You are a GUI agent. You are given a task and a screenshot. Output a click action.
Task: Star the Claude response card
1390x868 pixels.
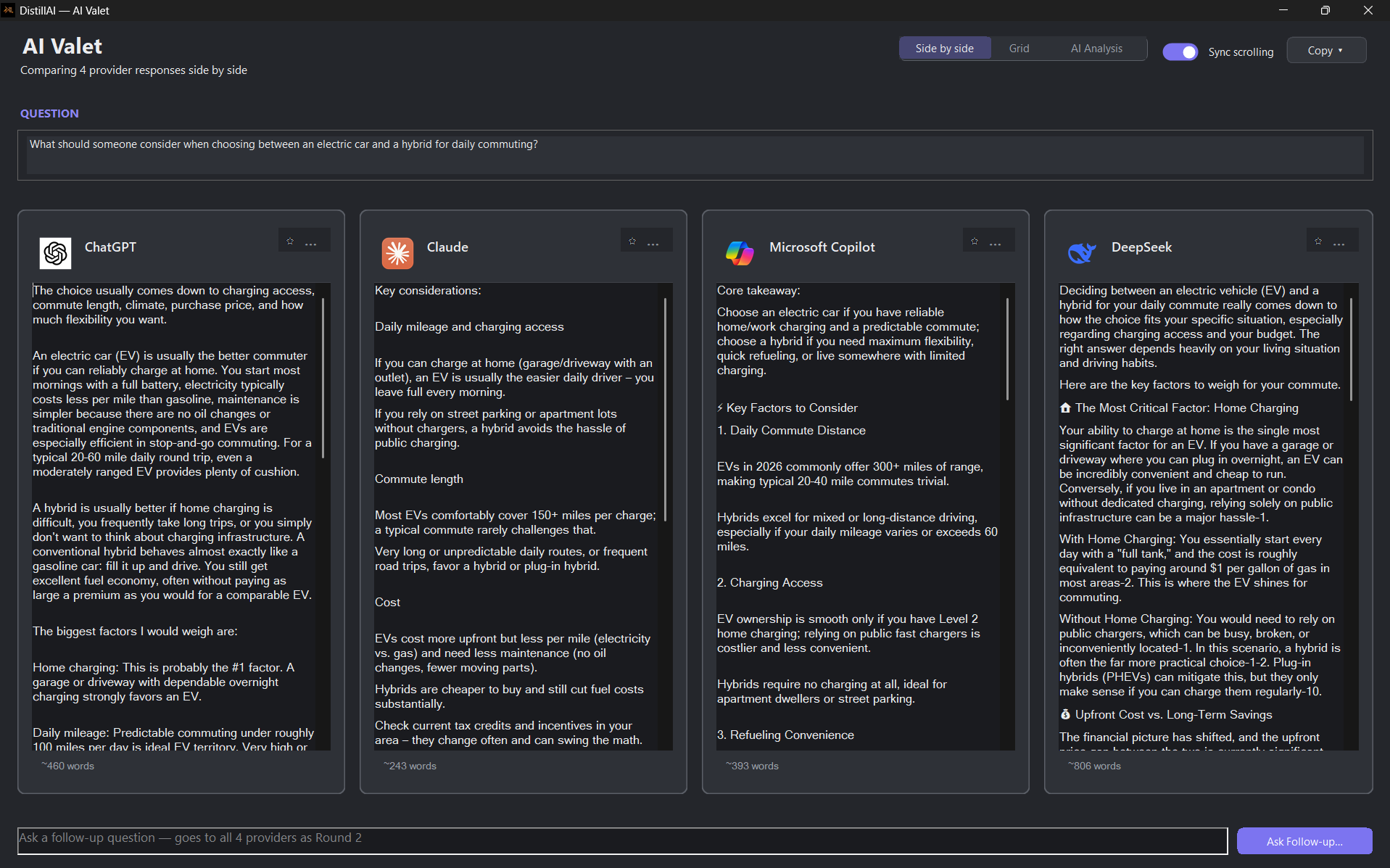pyautogui.click(x=632, y=242)
